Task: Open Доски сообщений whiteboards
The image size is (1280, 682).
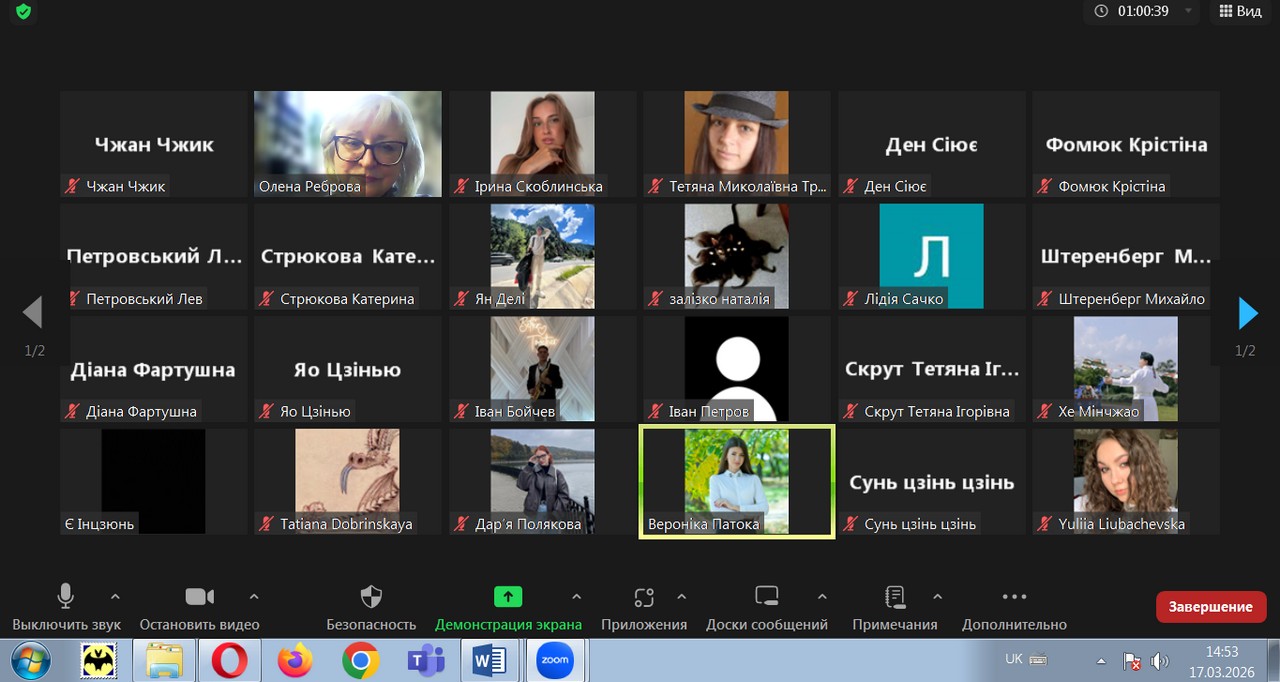Action: pyautogui.click(x=766, y=598)
